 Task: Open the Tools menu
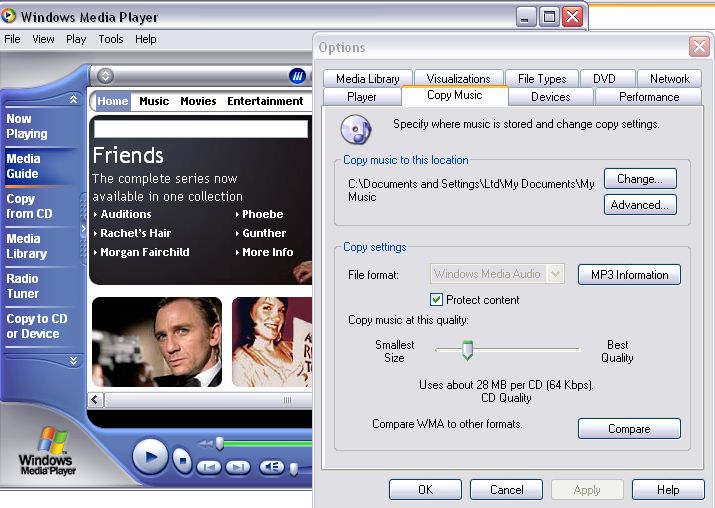tap(111, 39)
